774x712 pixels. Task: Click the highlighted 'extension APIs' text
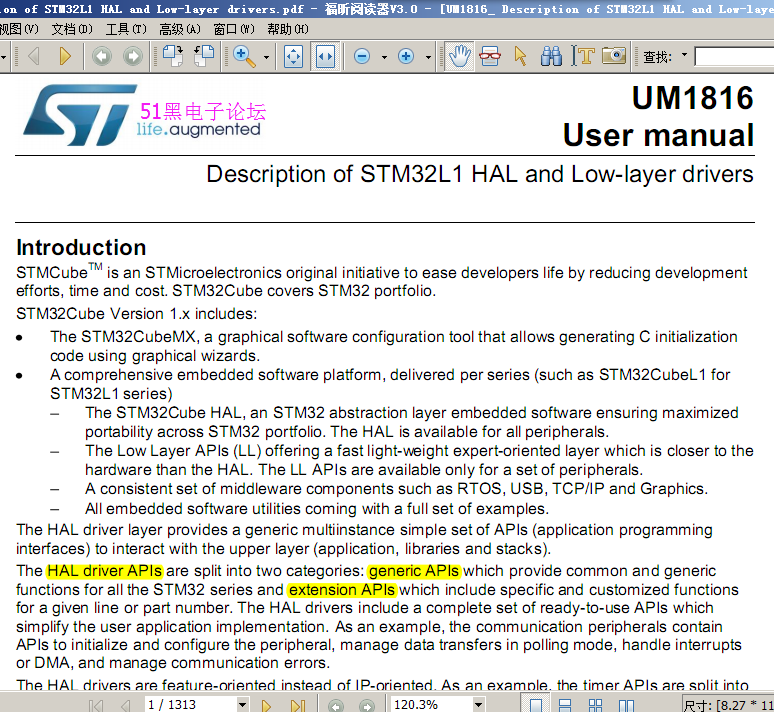(342, 590)
